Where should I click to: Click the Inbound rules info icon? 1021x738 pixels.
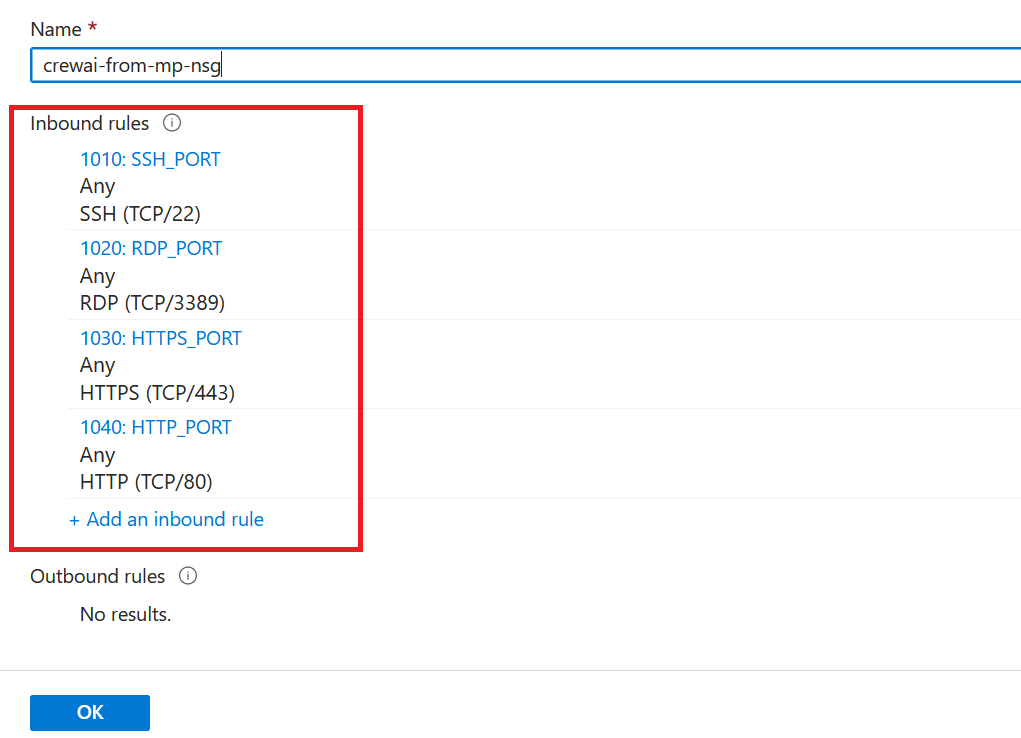coord(172,122)
